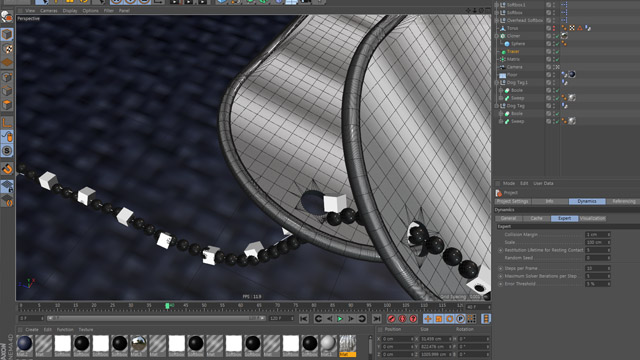Click the red keyframe selection question icon
This screenshot has width=640, height=360.
coord(413,319)
